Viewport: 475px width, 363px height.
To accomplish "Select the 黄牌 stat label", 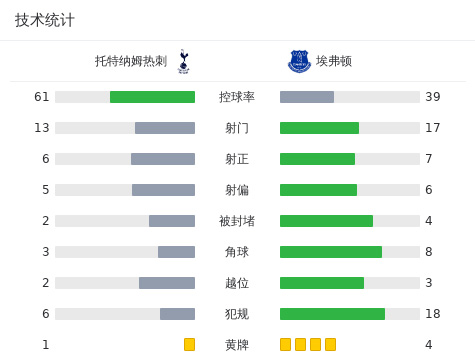I will coord(237,345).
